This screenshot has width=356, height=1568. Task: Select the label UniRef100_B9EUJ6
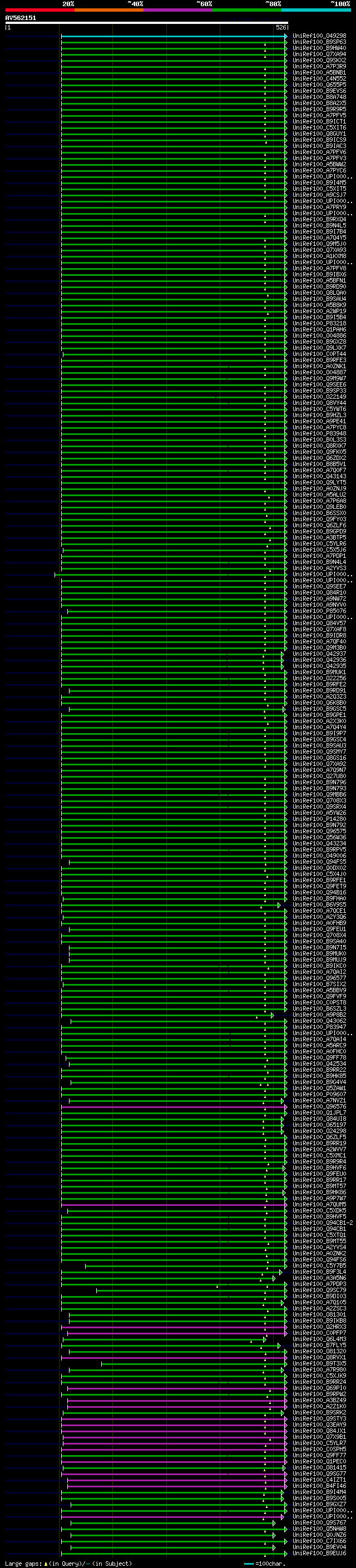[319, 1553]
